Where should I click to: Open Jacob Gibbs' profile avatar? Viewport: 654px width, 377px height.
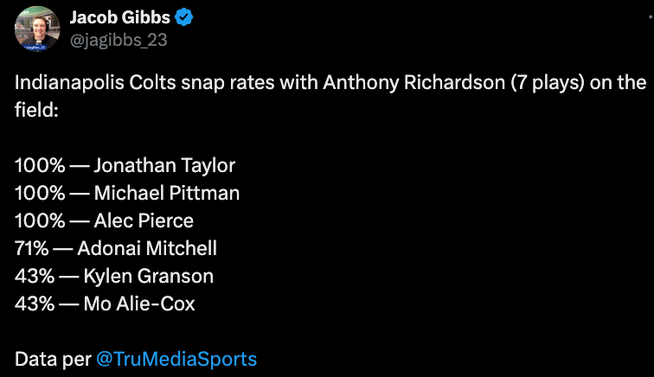pos(37,29)
